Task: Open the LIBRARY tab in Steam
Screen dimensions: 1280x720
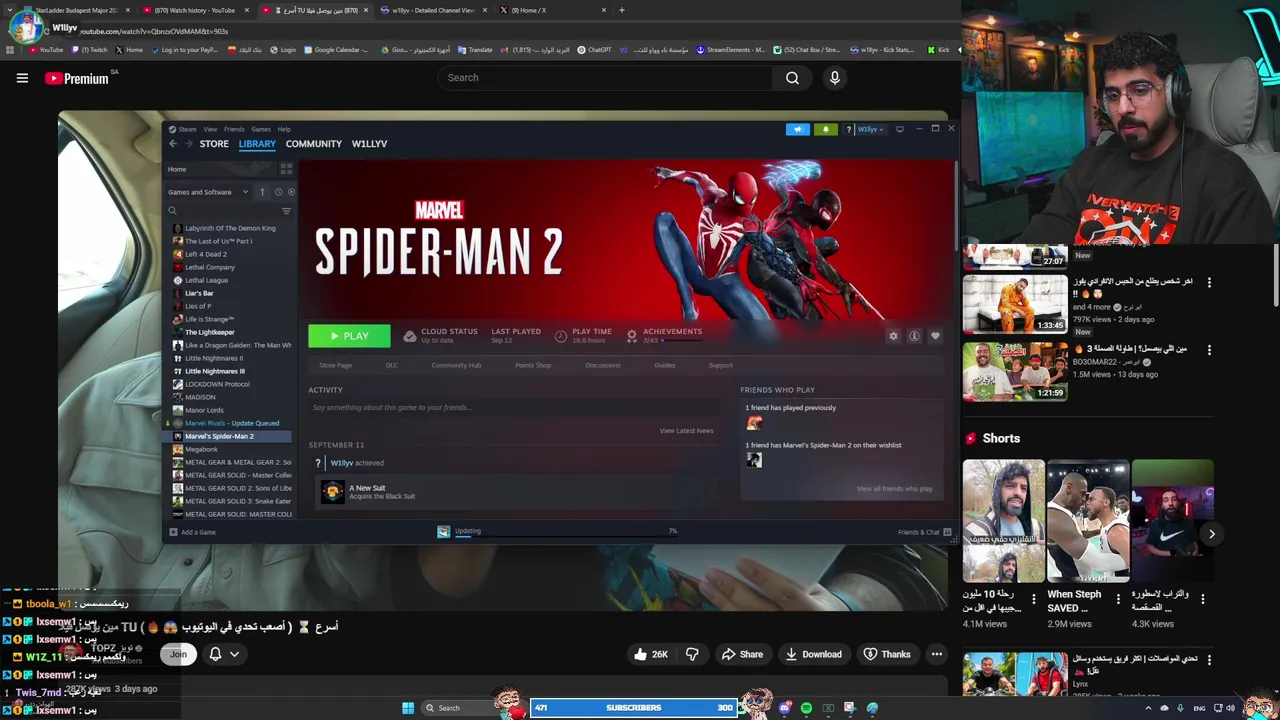Action: [257, 144]
